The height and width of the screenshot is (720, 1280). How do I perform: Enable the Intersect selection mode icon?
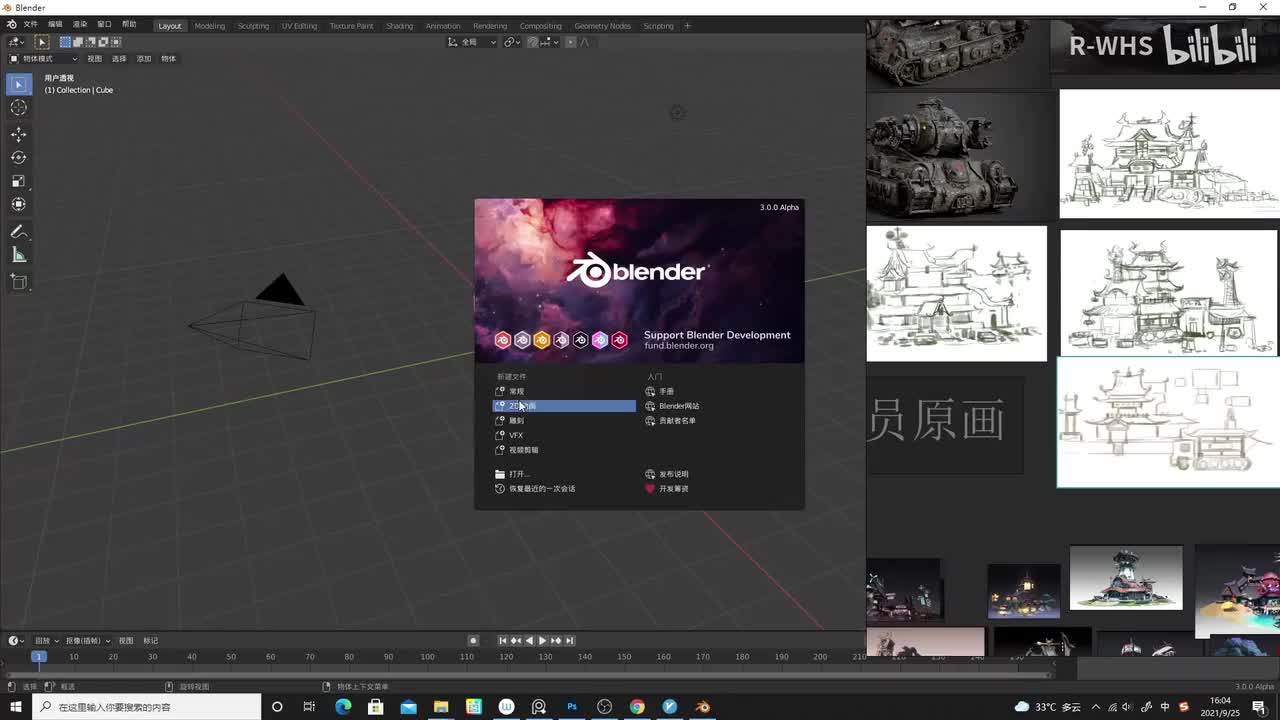point(115,42)
